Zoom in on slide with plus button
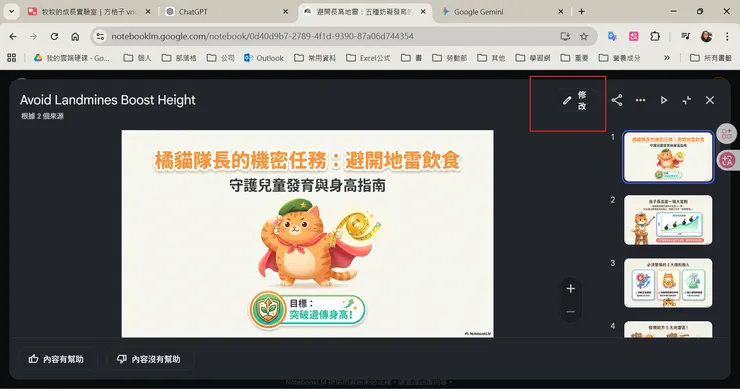 pyautogui.click(x=571, y=288)
